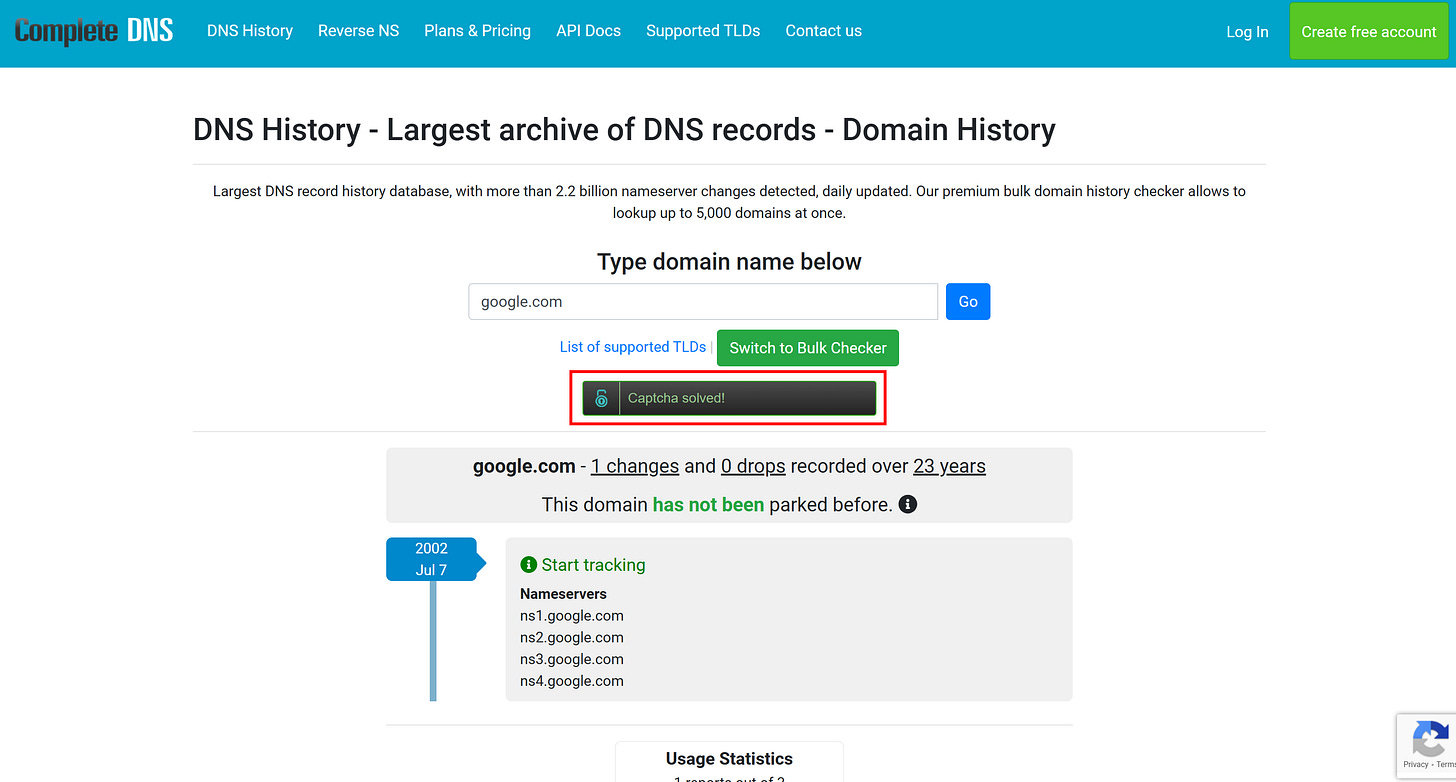Click the underlined 0 drops text
This screenshot has width=1456, height=782.
[x=753, y=466]
